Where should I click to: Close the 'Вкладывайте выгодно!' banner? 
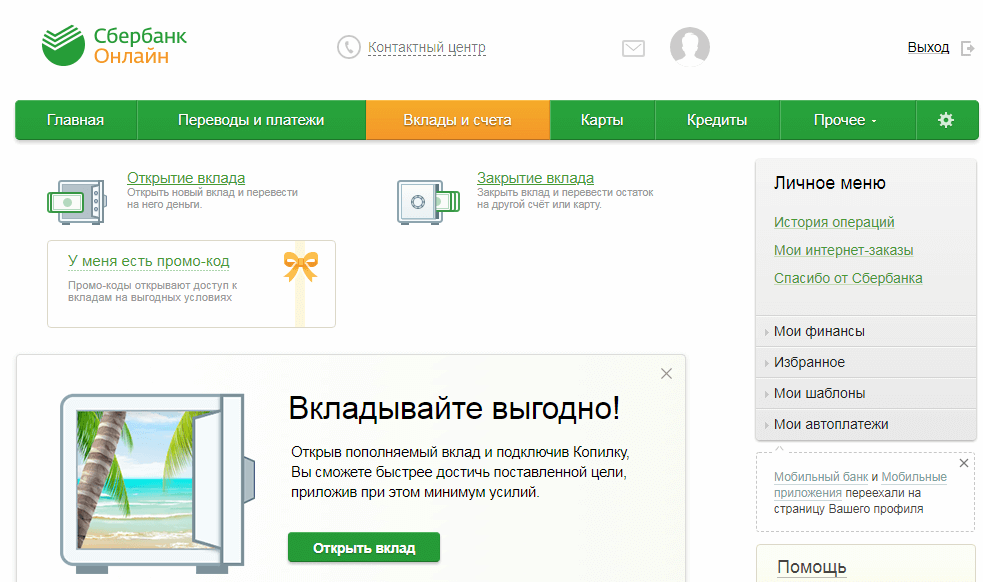667,374
